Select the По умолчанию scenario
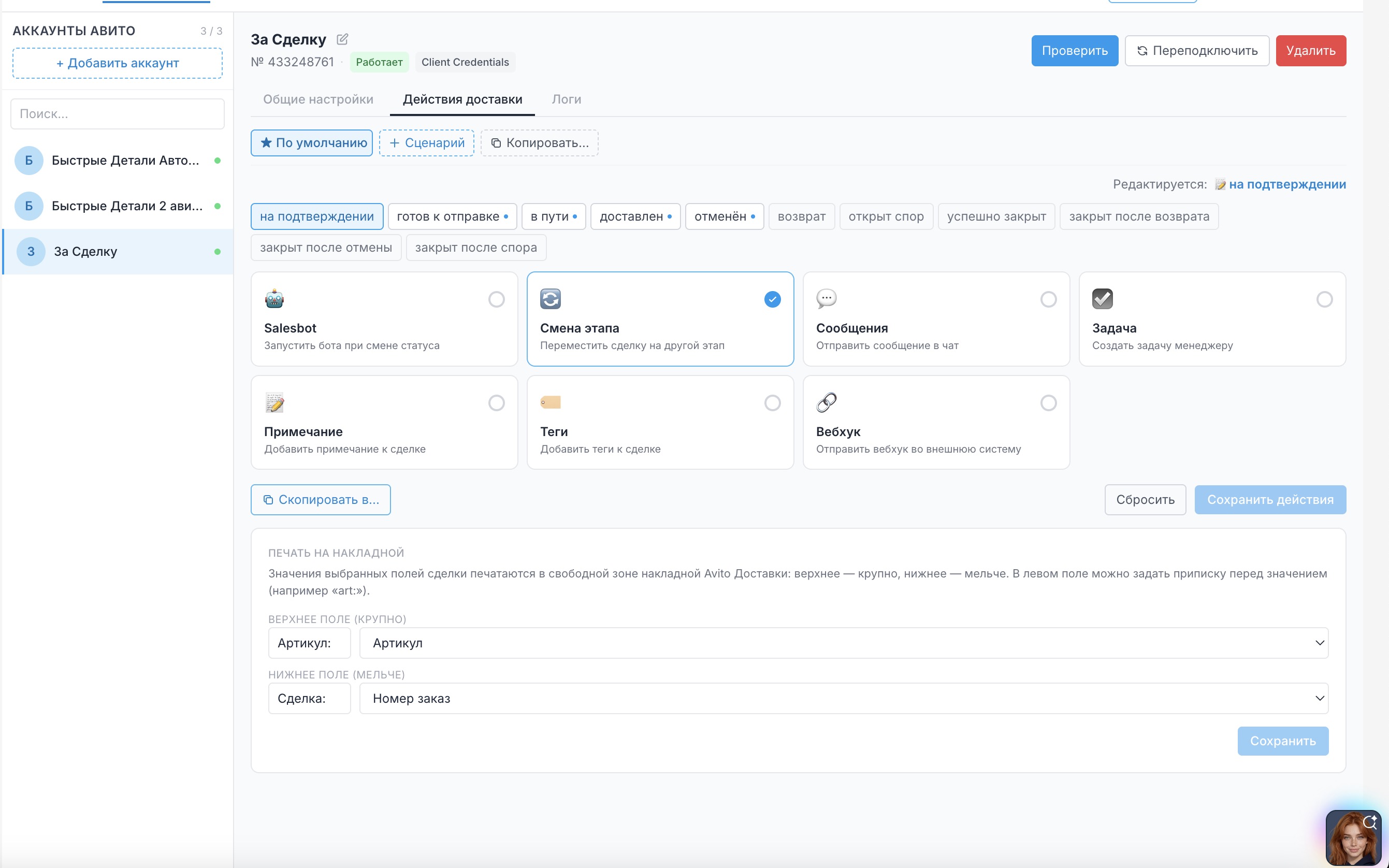This screenshot has width=1389, height=868. coord(312,143)
